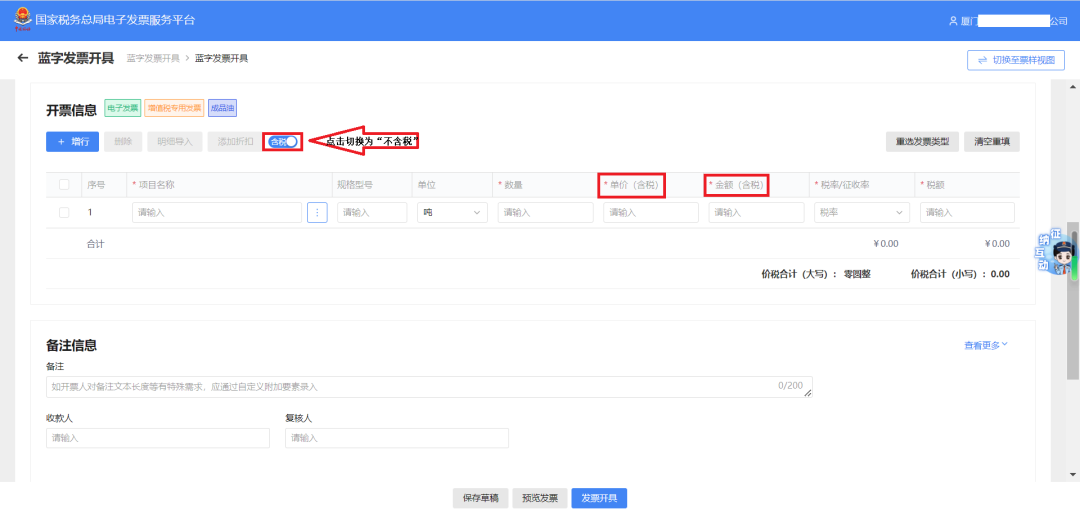The image size is (1080, 514).
Task: Focus the 项目名称 input field
Action: 217,213
